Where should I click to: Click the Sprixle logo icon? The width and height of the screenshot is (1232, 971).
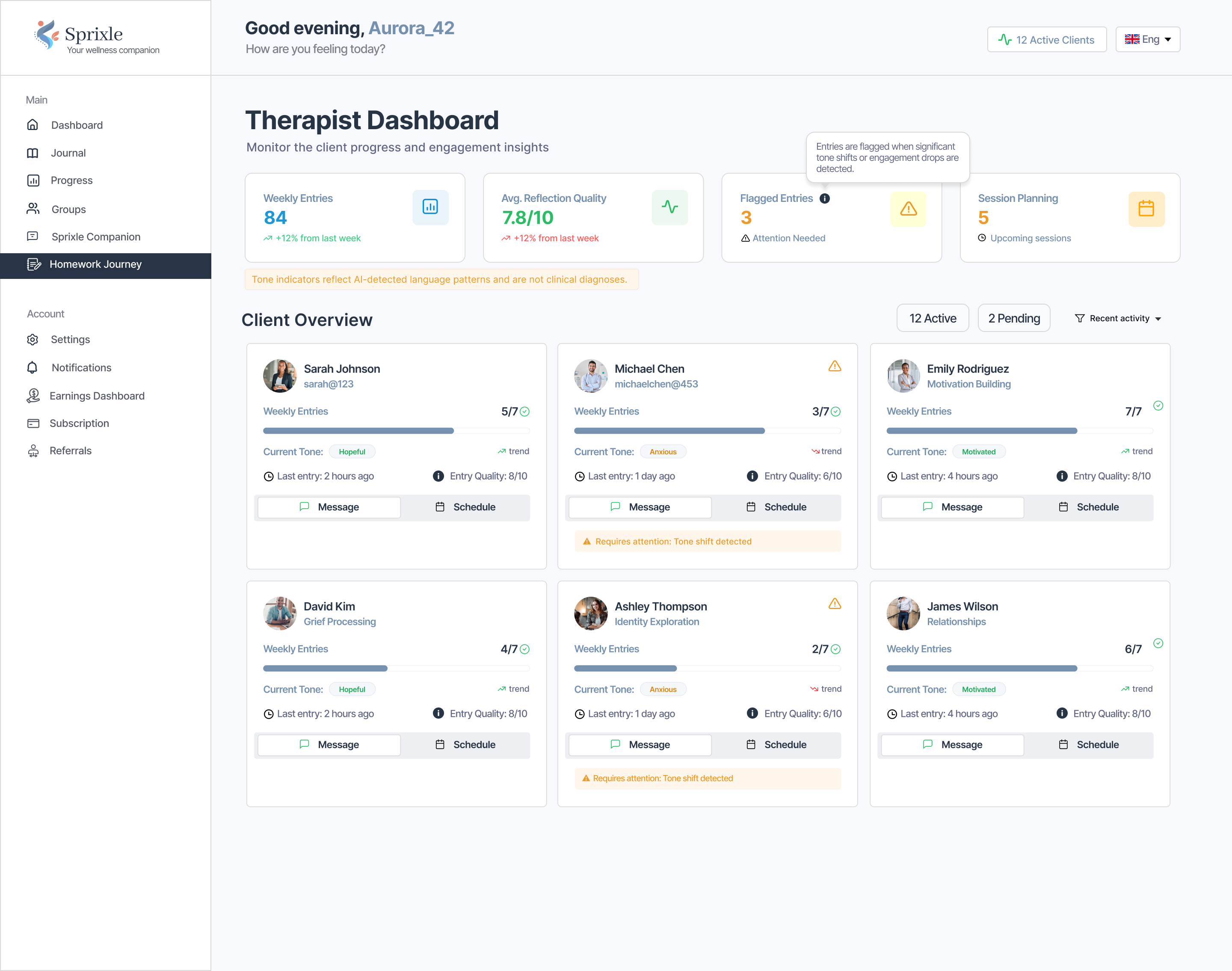point(47,35)
